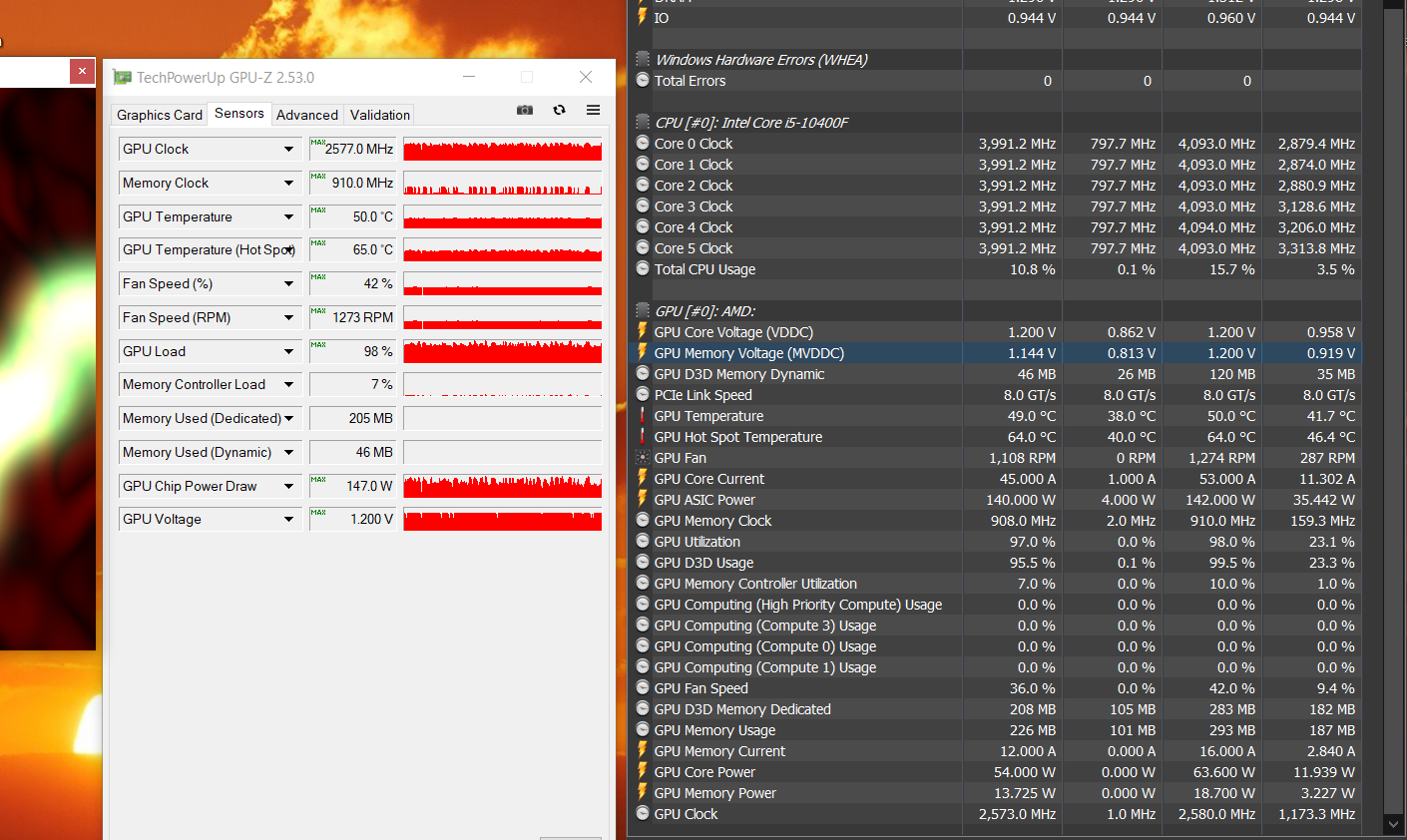Click the GPU ASIC Power lightning icon

point(643,500)
